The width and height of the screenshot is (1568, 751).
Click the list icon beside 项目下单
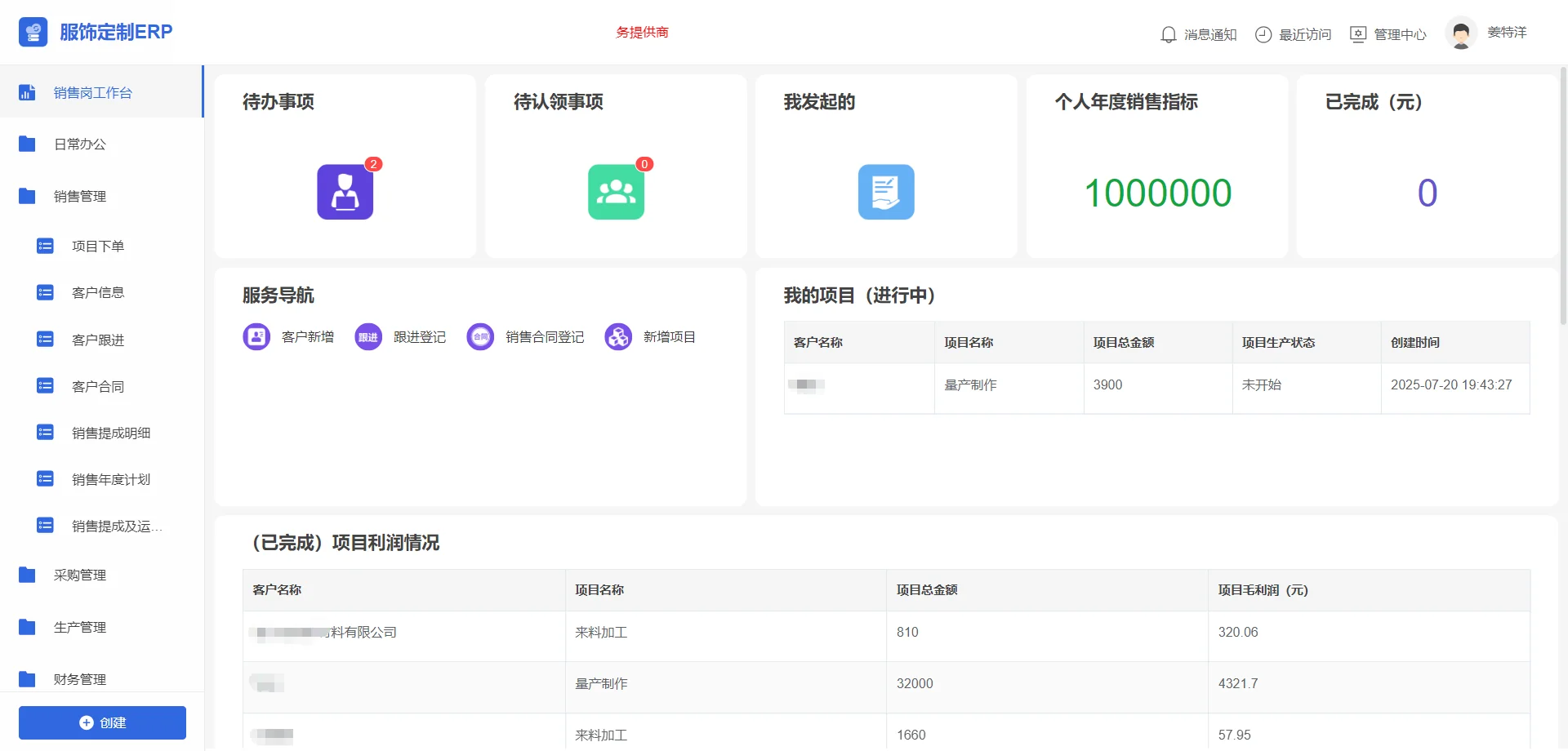(x=46, y=246)
